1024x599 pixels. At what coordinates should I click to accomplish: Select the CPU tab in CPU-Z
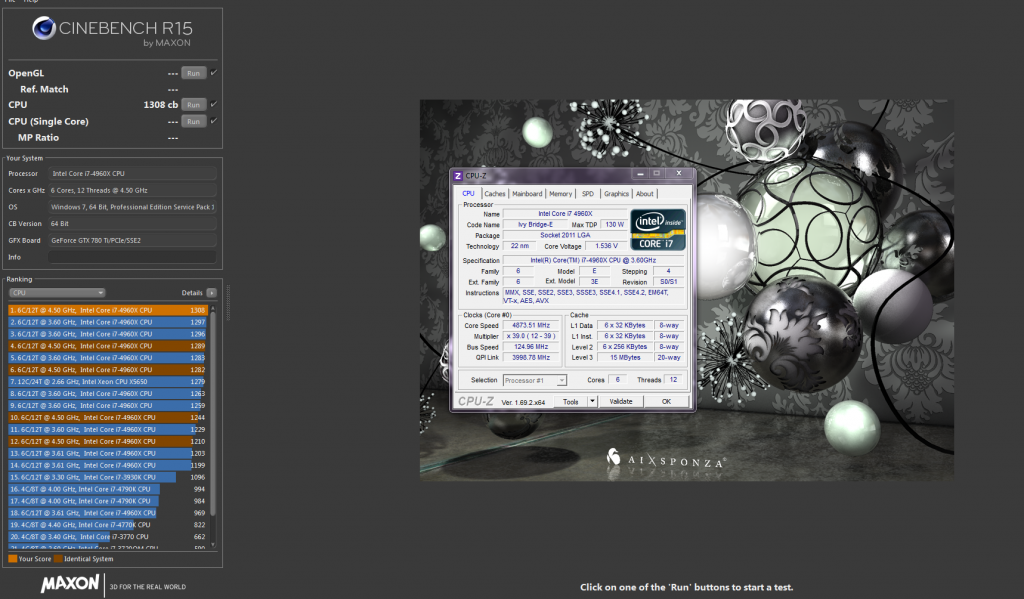pos(468,194)
